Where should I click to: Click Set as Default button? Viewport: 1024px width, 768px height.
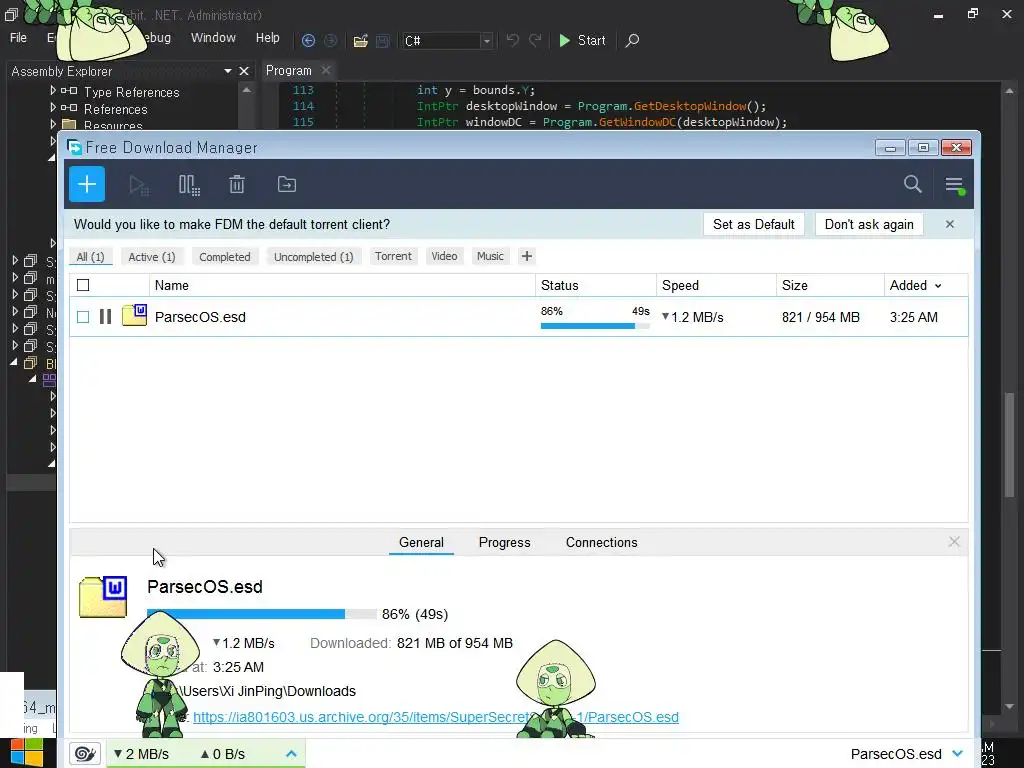pos(754,224)
